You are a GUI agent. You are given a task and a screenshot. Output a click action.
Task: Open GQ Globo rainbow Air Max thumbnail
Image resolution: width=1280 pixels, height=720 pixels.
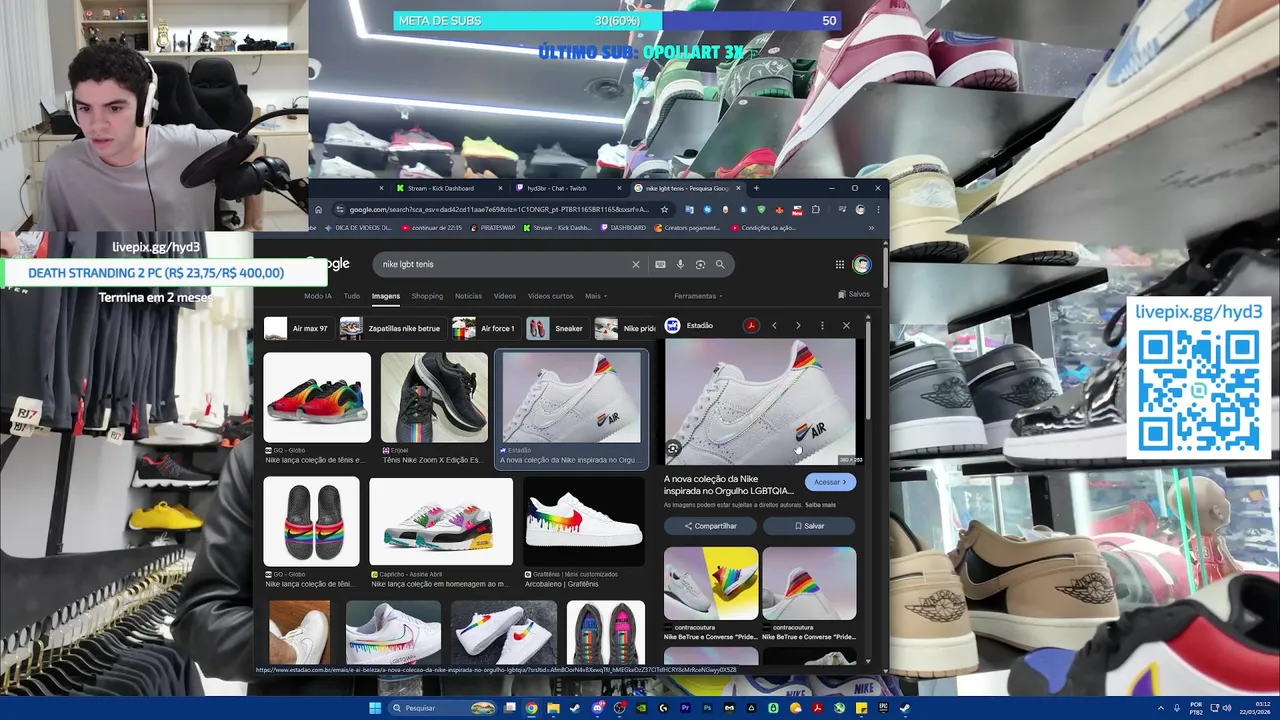317,398
